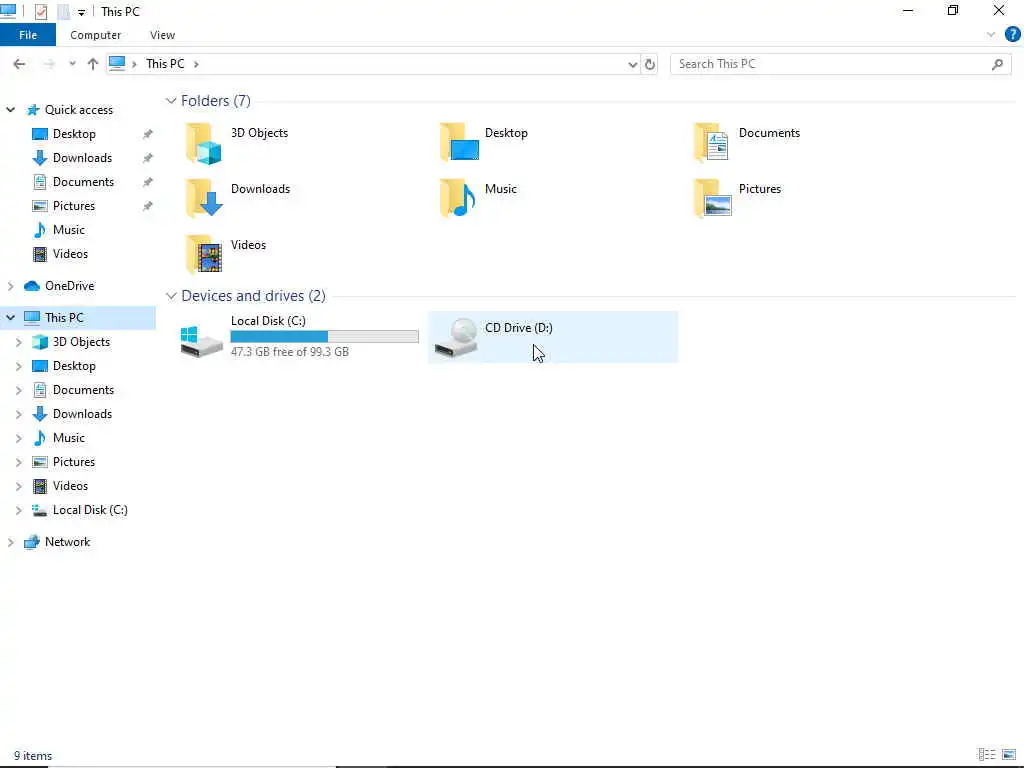The height and width of the screenshot is (768, 1024).
Task: Select Videos under This PC tree
Action: pos(70,487)
